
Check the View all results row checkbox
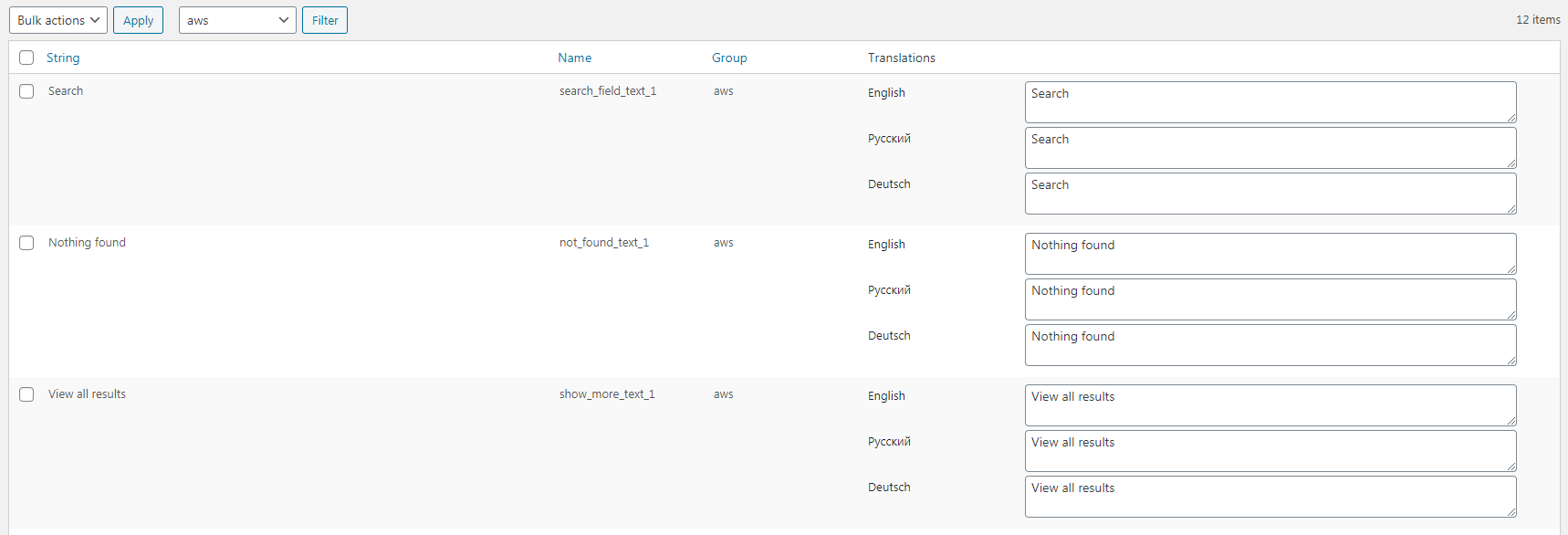click(x=26, y=394)
